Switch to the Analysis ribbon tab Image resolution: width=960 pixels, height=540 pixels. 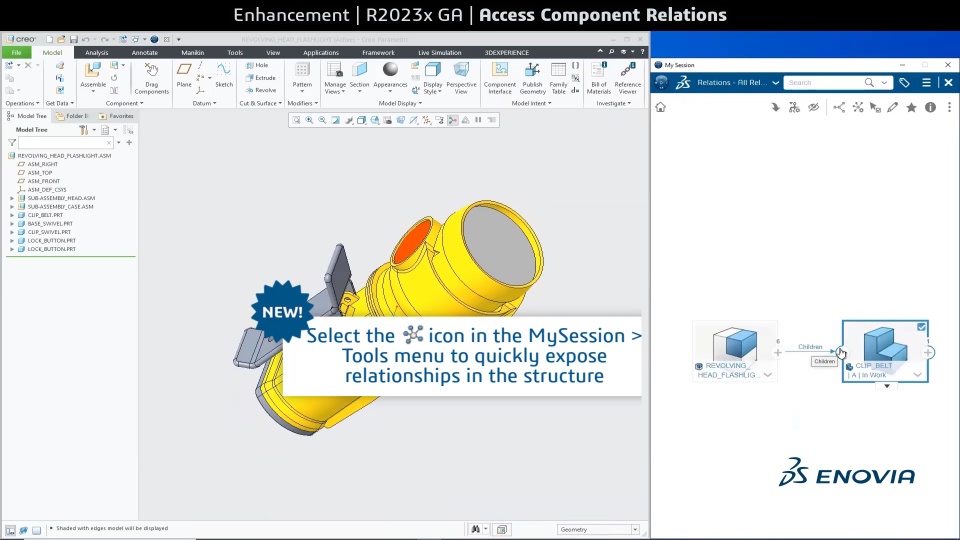[97, 53]
